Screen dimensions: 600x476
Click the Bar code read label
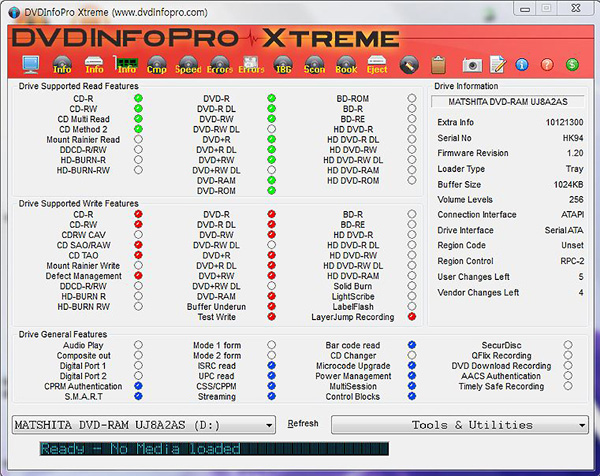pos(353,346)
